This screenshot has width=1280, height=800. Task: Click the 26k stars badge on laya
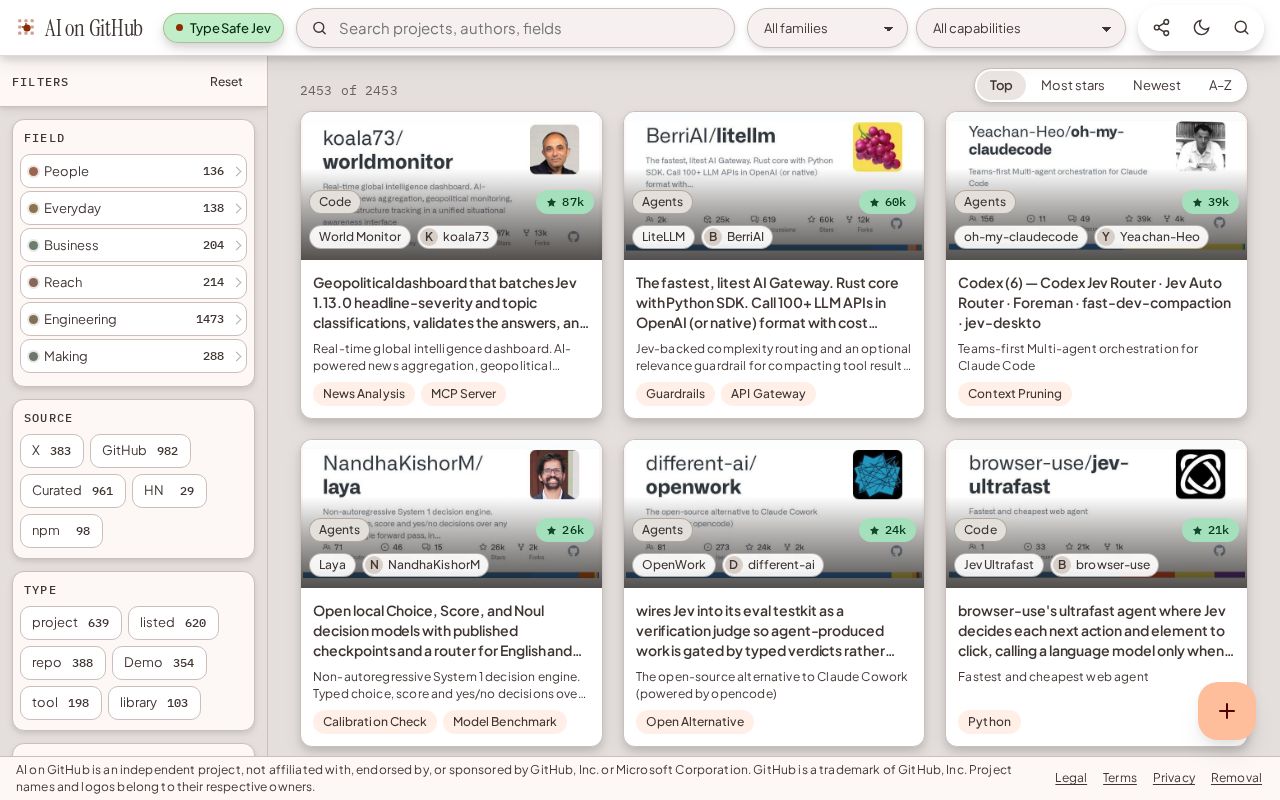[x=565, y=530]
